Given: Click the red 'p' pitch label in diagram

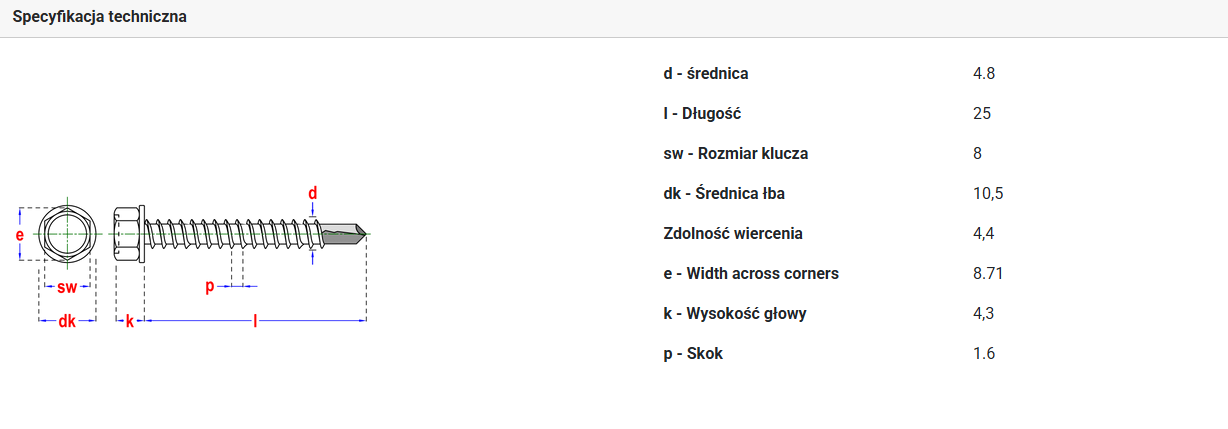Looking at the screenshot, I should [x=210, y=287].
